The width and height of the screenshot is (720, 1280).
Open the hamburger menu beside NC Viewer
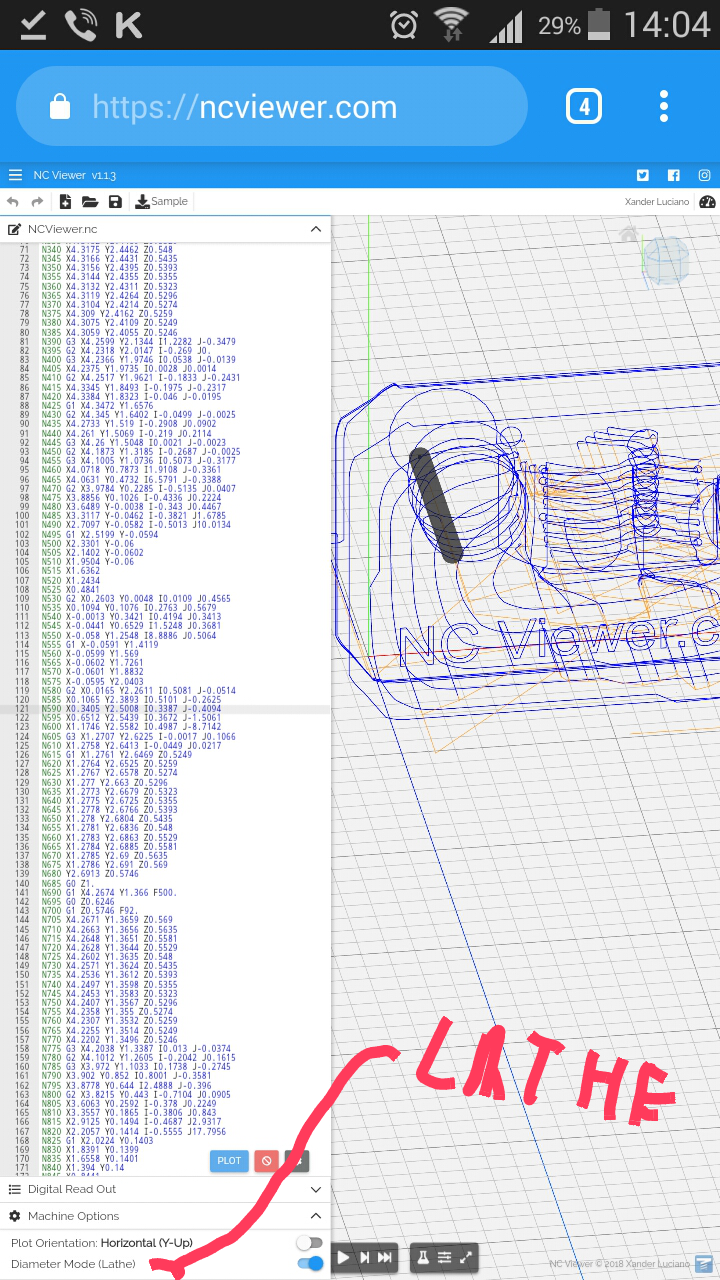click(x=15, y=175)
